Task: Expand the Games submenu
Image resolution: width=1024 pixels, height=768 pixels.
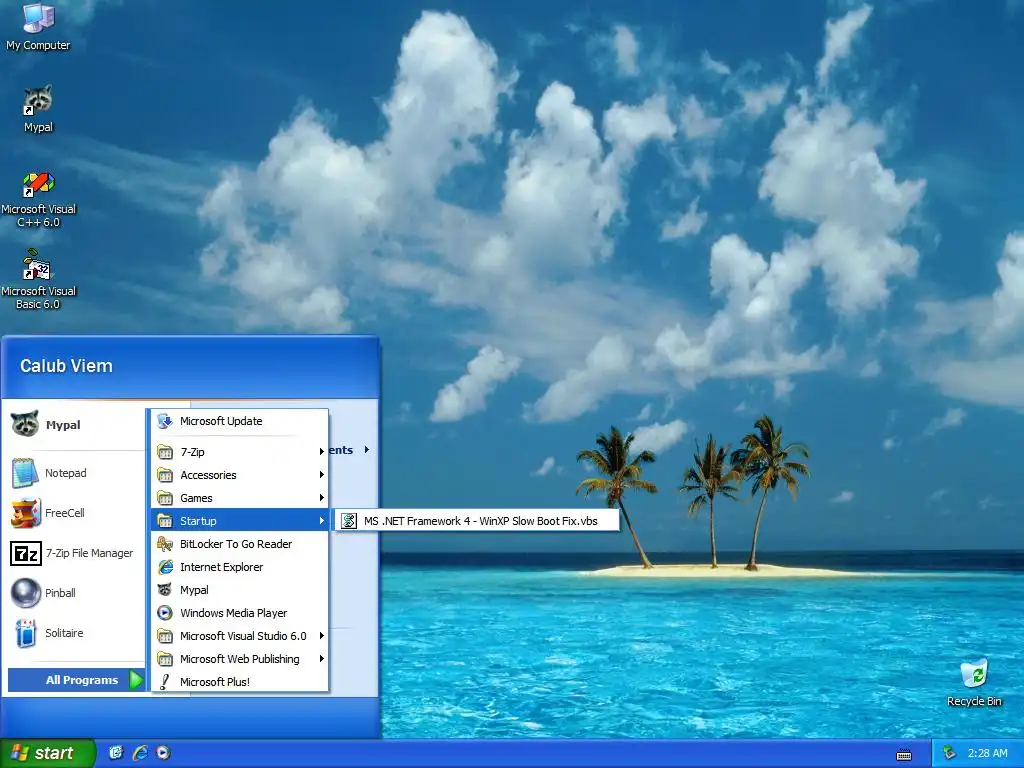Action: (x=240, y=498)
